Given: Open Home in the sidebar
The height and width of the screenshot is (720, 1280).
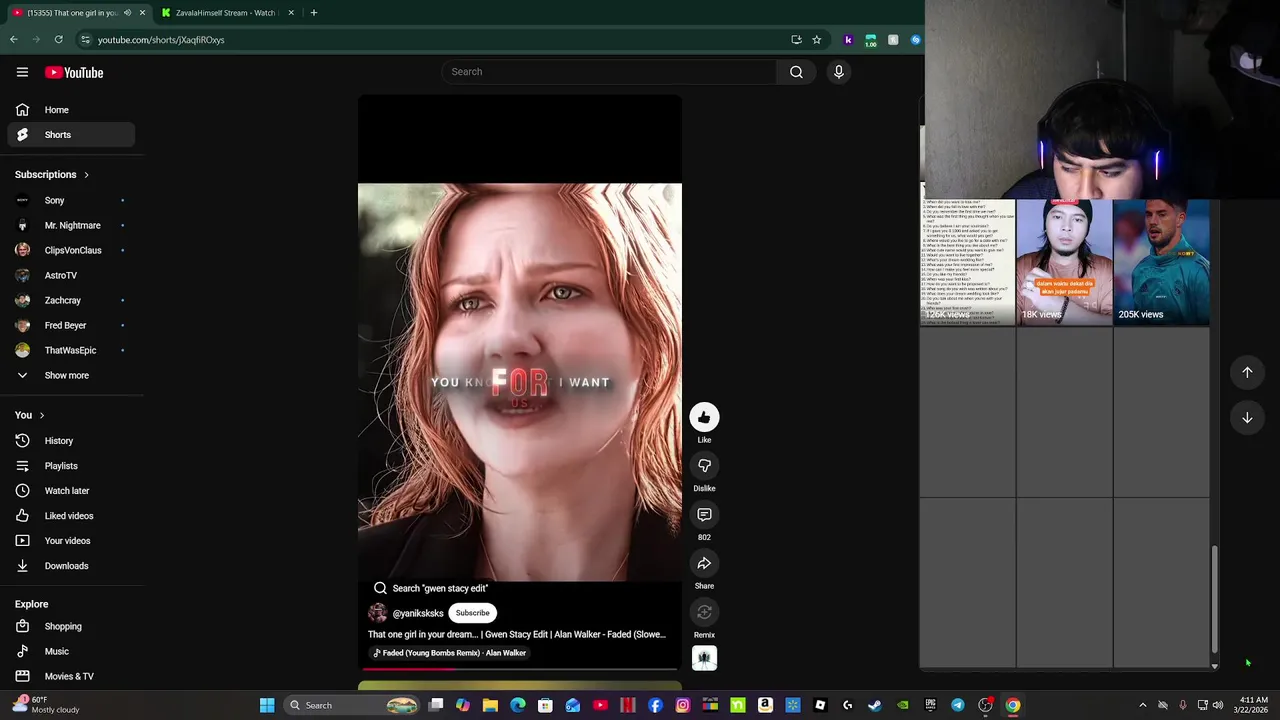Looking at the screenshot, I should (x=70, y=110).
